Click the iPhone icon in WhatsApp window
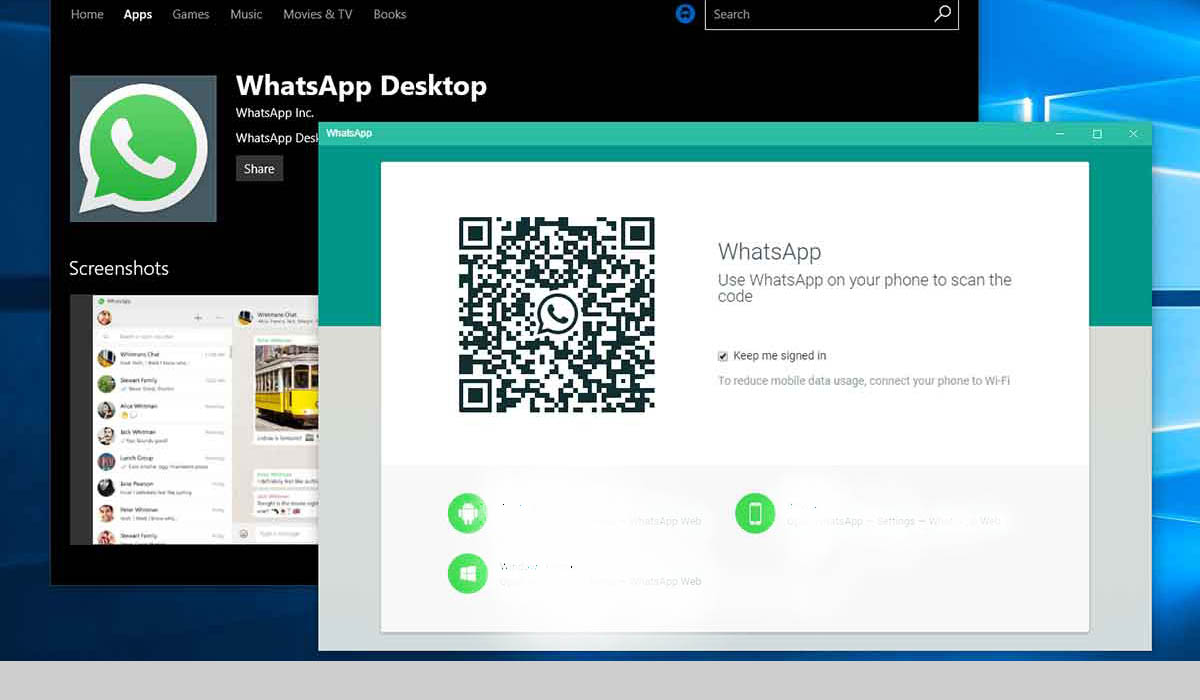 pyautogui.click(x=755, y=514)
